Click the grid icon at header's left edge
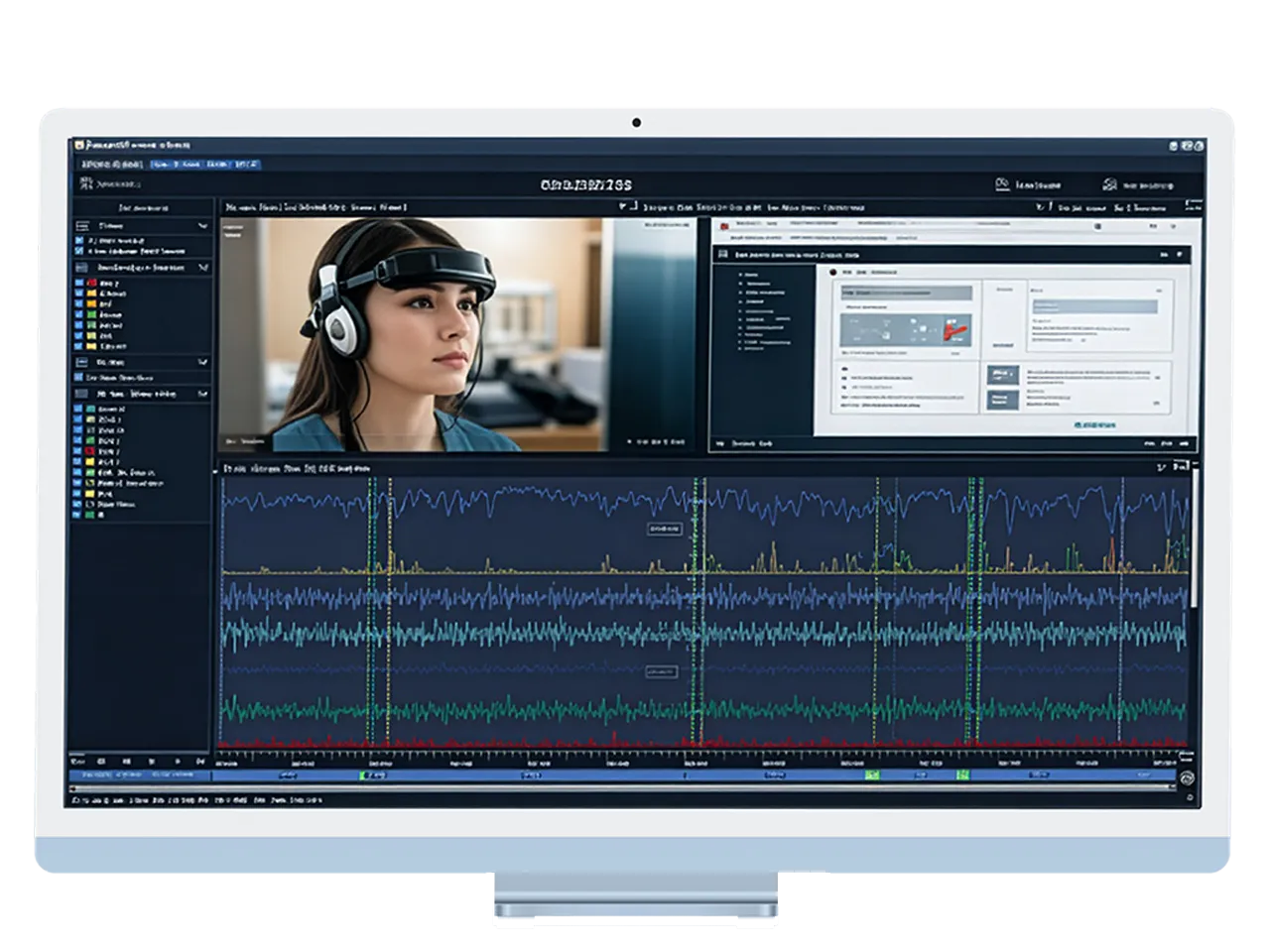1270x952 pixels. tap(85, 183)
